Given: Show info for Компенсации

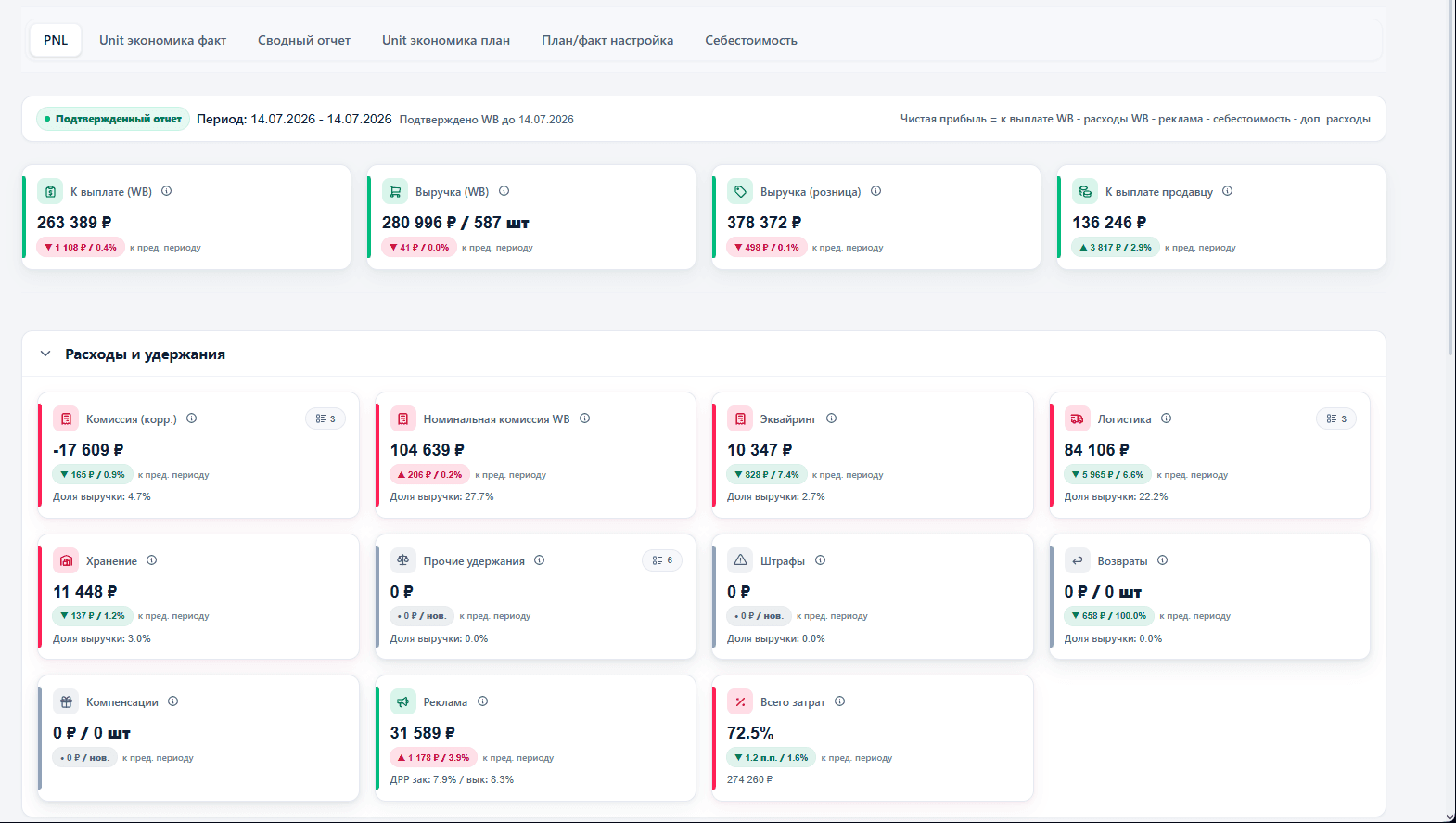Looking at the screenshot, I should (x=173, y=701).
